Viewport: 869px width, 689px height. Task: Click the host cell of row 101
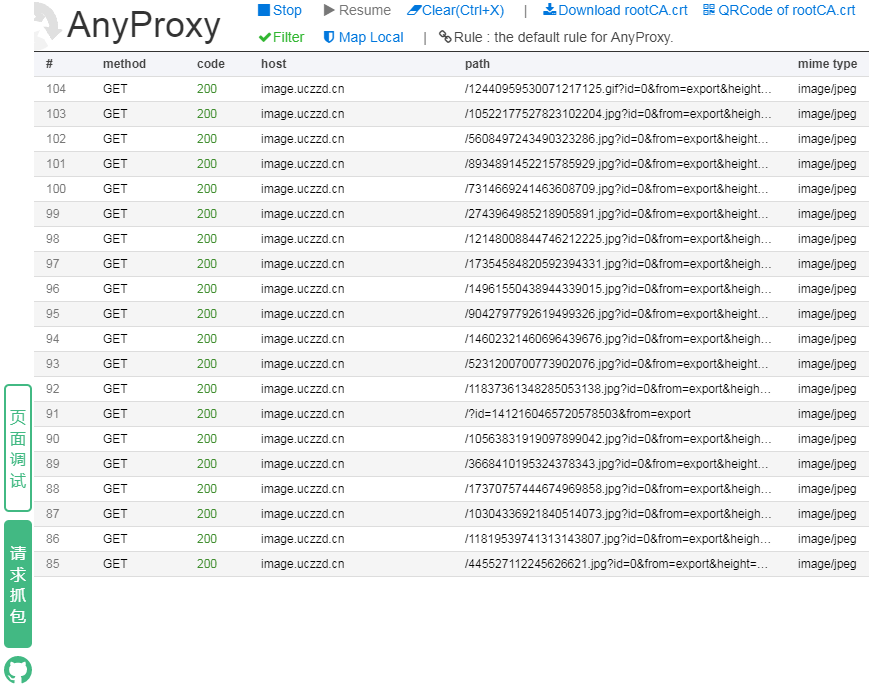pyautogui.click(x=303, y=164)
